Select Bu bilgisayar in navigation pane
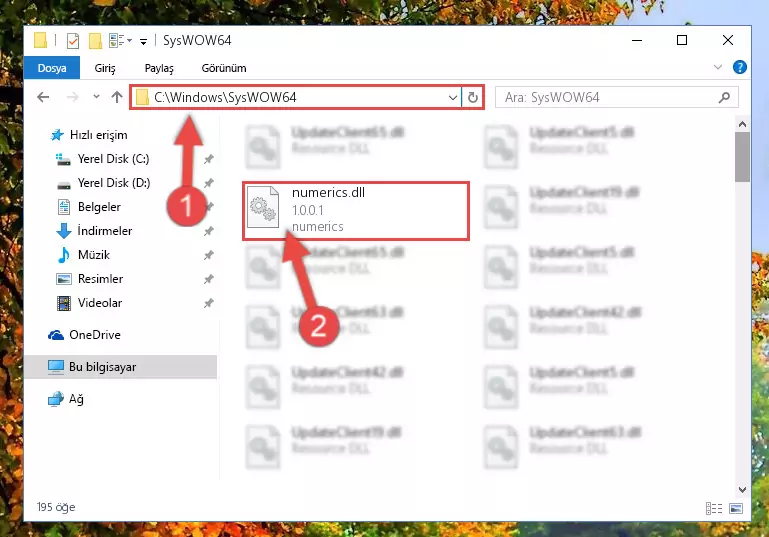 [x=120, y=367]
